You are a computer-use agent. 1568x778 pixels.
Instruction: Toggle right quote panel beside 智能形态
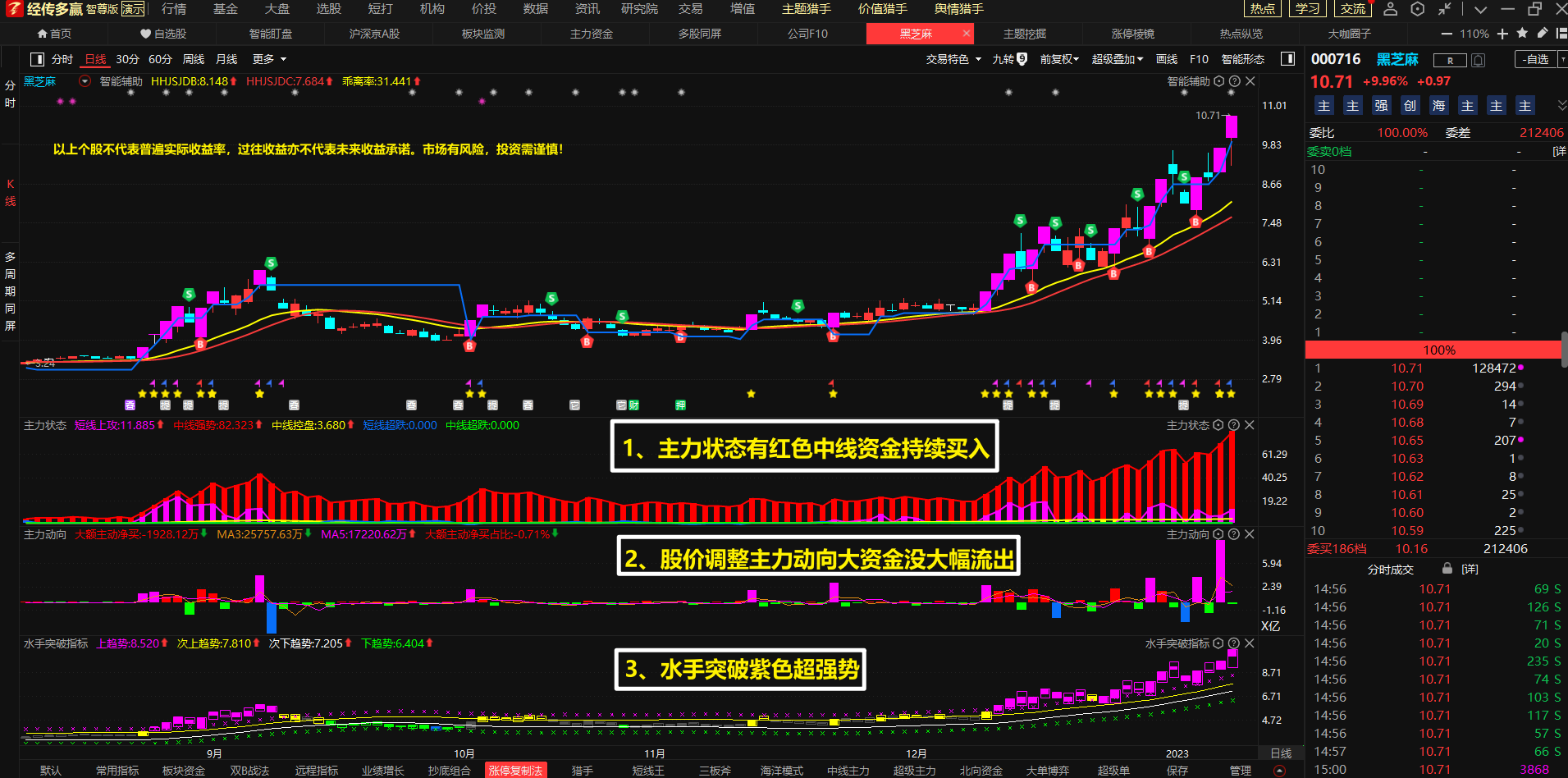click(x=1287, y=59)
